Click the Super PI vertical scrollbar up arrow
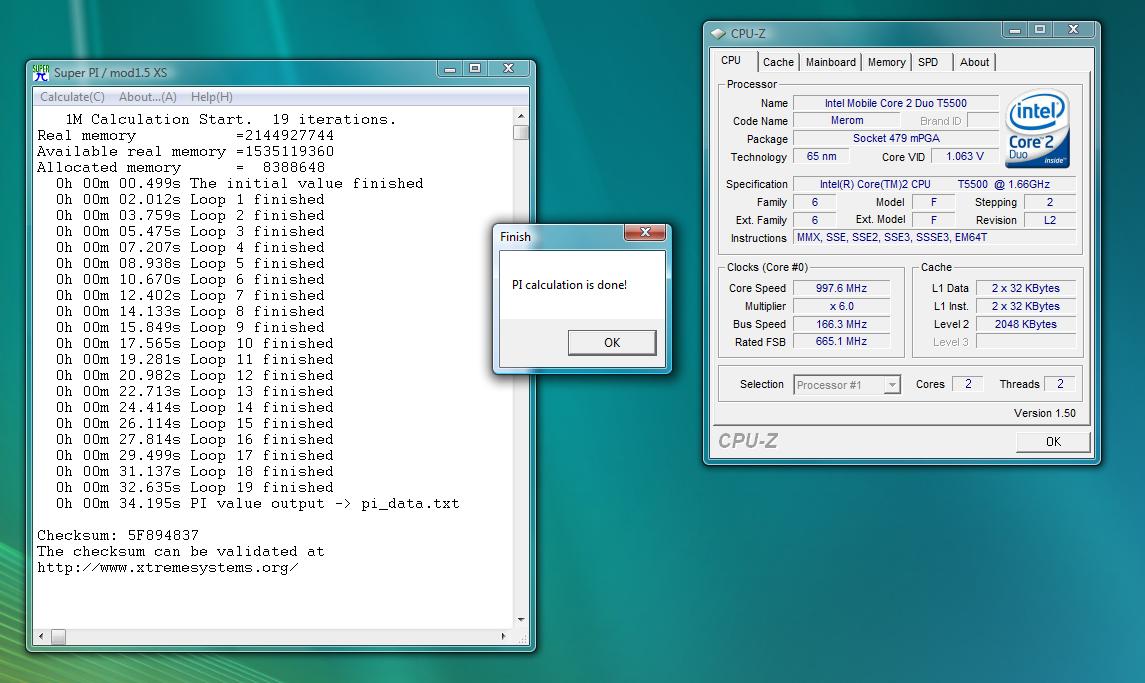 (x=521, y=116)
